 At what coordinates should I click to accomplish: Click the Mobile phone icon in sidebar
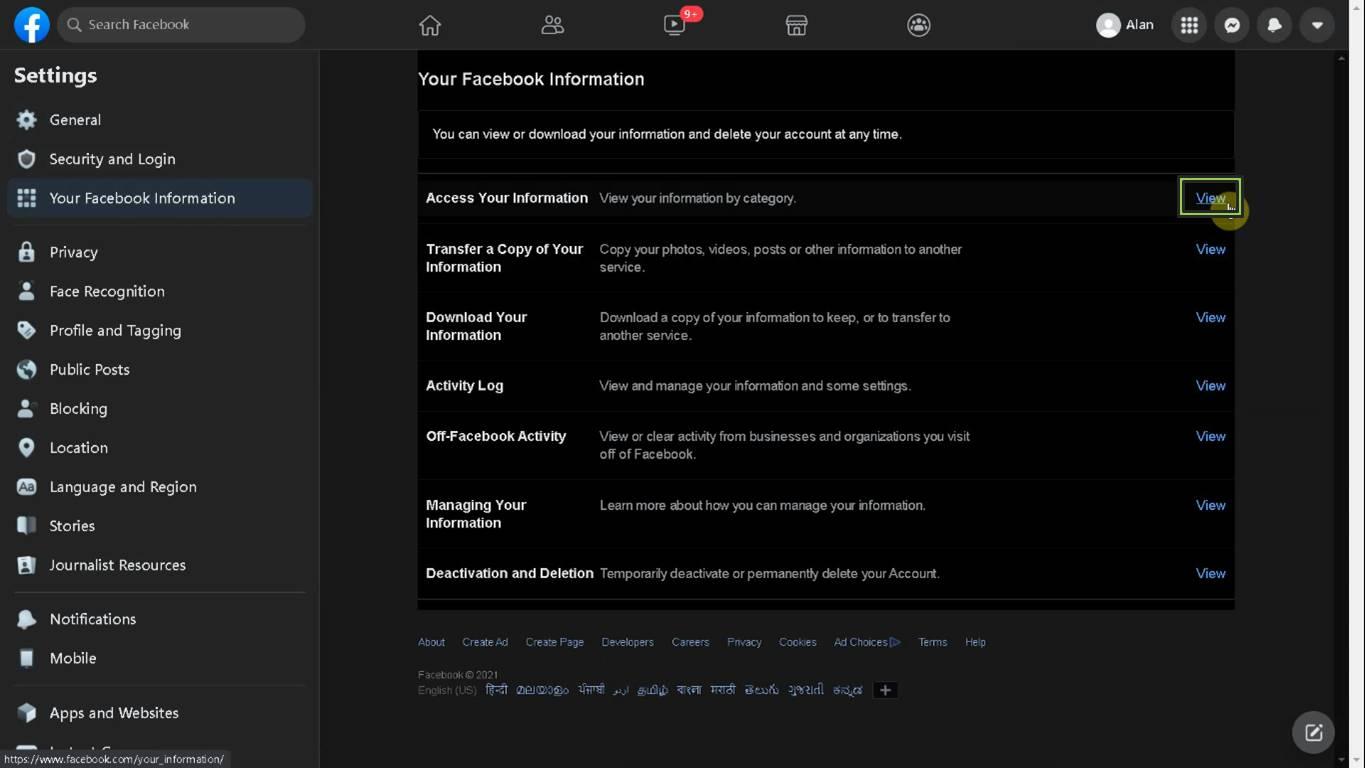(27, 658)
